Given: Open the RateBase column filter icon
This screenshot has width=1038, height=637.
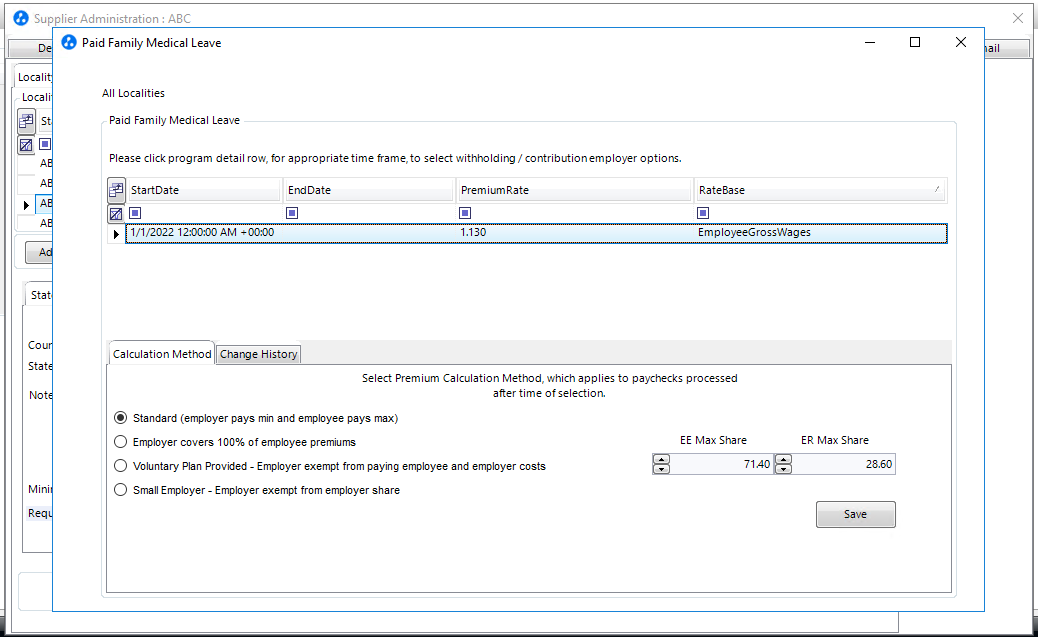Looking at the screenshot, I should pos(703,213).
